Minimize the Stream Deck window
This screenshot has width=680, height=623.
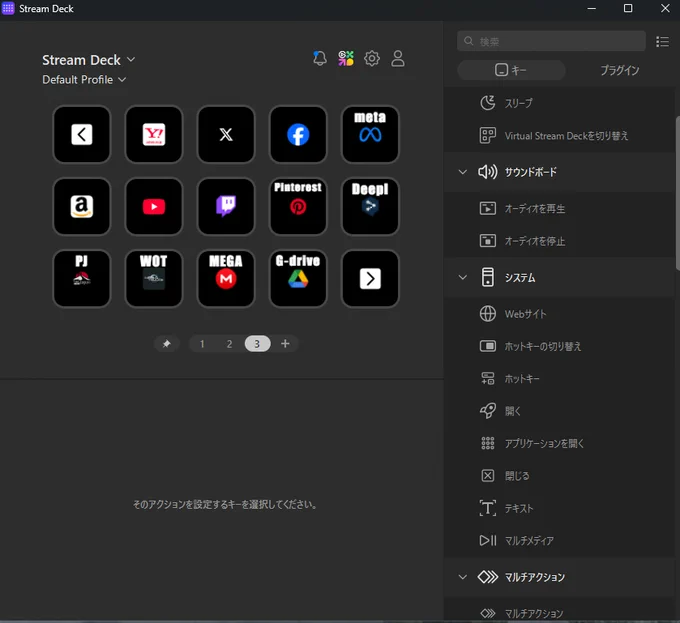[x=592, y=8]
